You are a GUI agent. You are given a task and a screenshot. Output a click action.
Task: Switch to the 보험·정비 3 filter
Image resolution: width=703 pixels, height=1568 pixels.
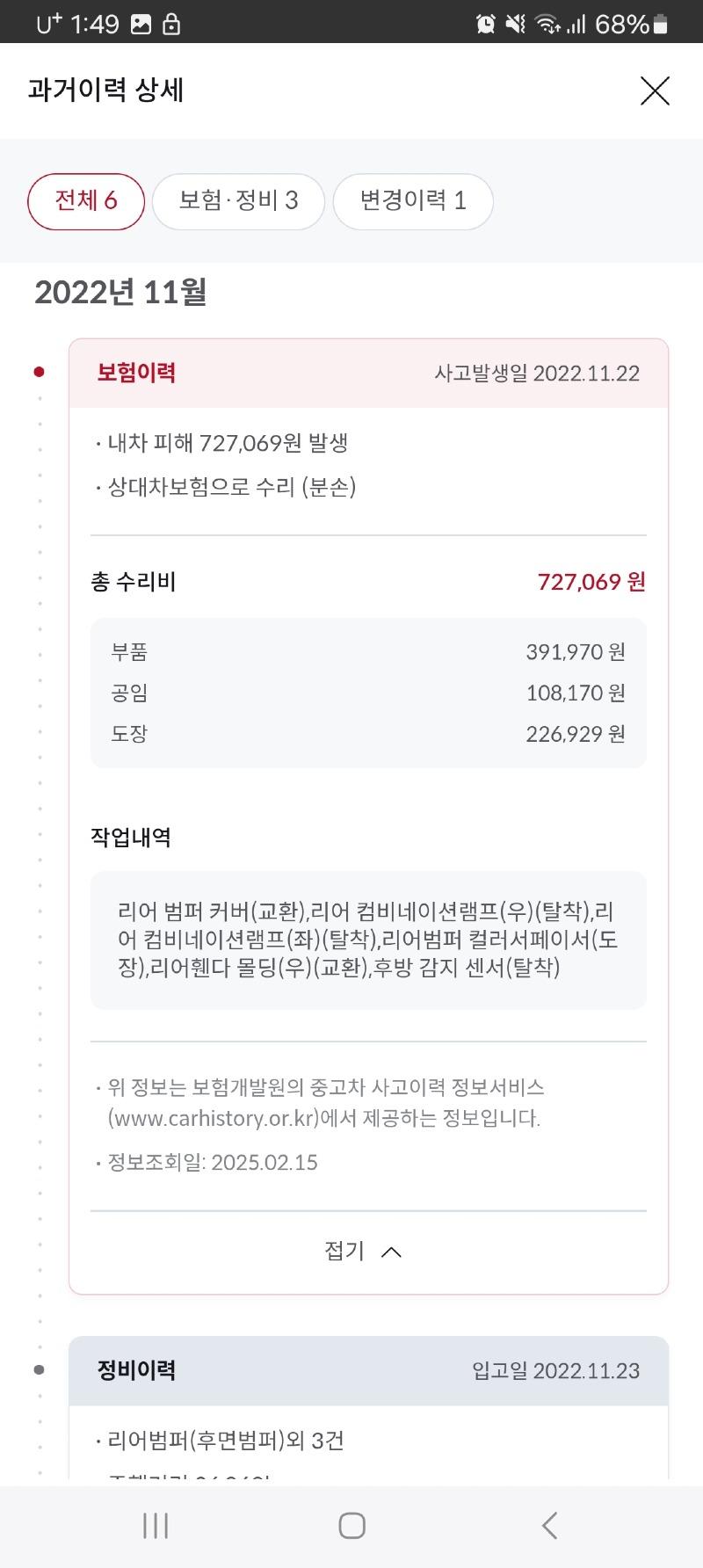238,201
